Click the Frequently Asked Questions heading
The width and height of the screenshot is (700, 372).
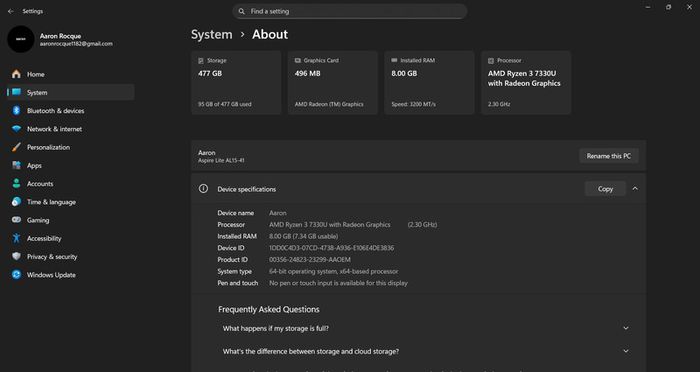click(x=269, y=309)
